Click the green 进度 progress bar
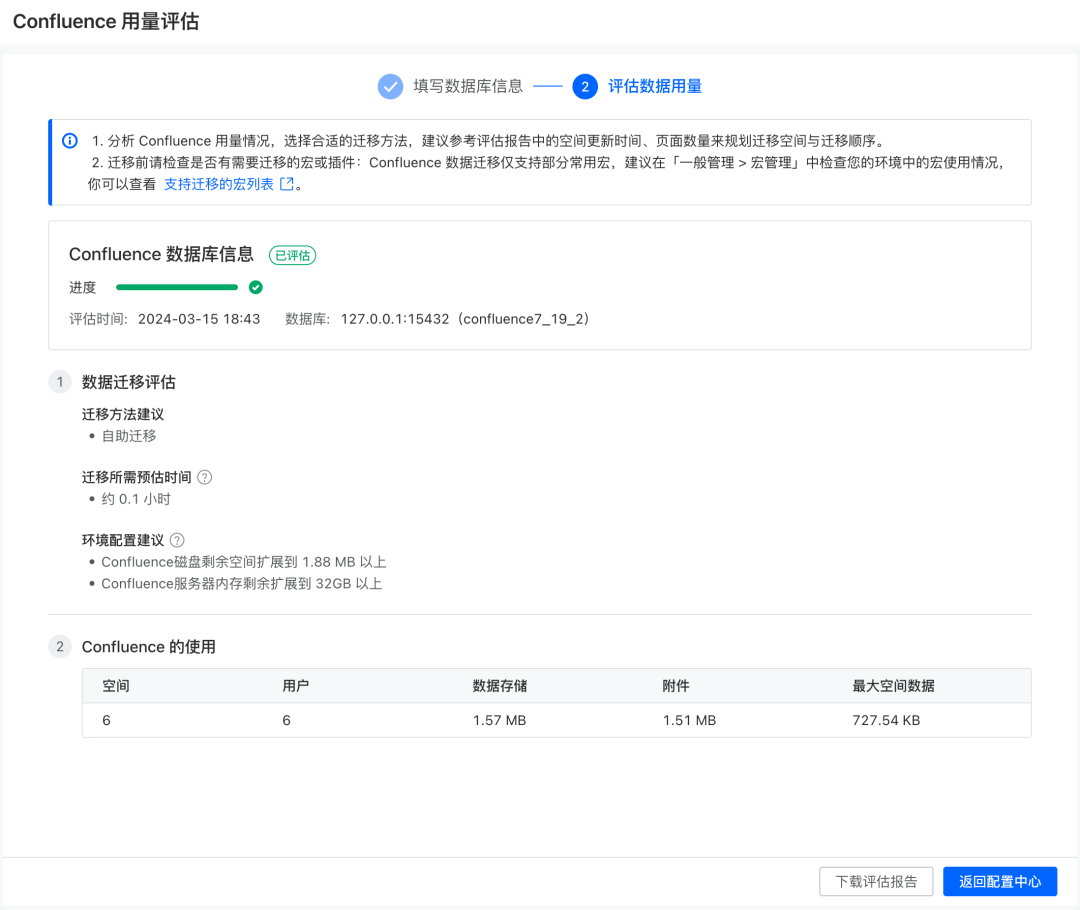 point(177,287)
